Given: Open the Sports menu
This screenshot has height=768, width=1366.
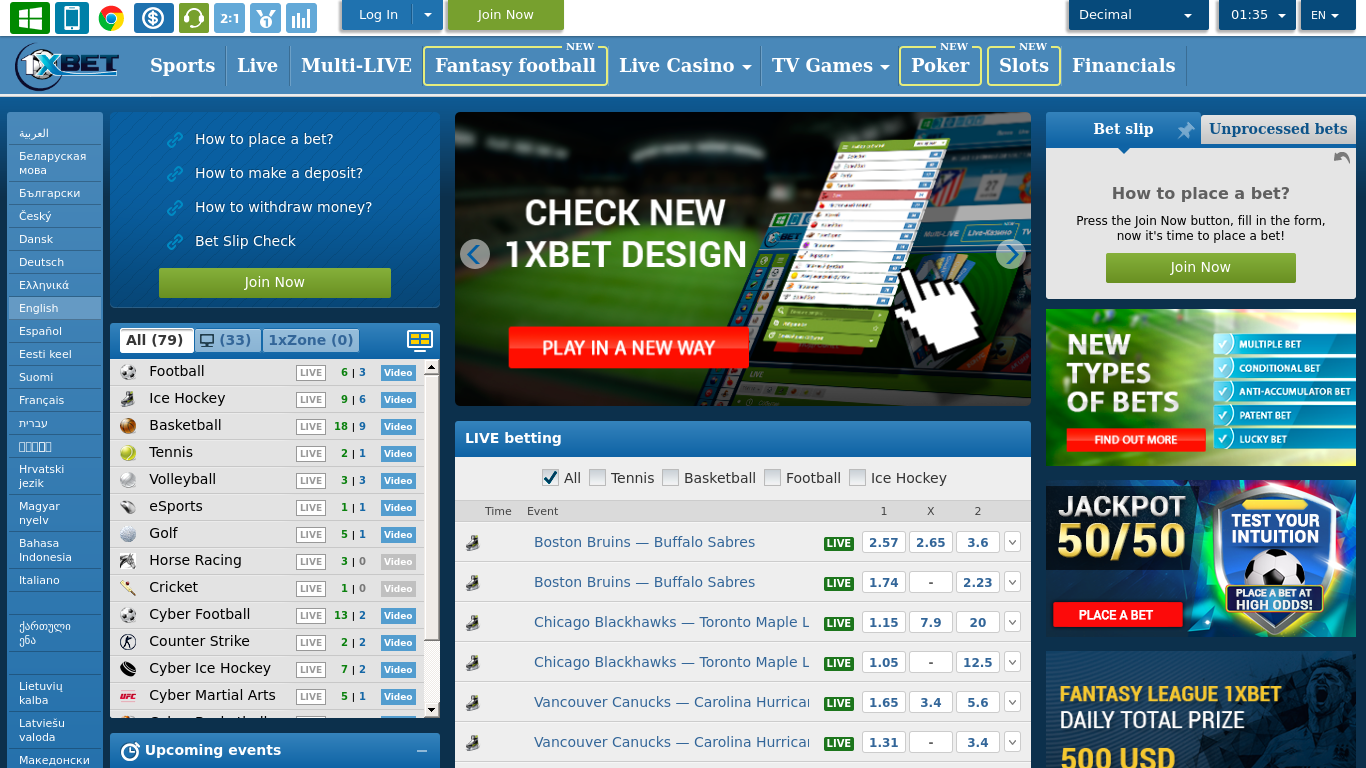Looking at the screenshot, I should pos(182,66).
